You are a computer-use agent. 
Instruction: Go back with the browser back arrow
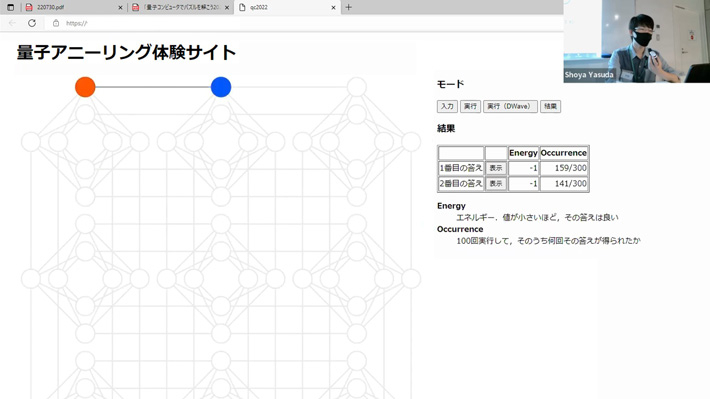12,23
